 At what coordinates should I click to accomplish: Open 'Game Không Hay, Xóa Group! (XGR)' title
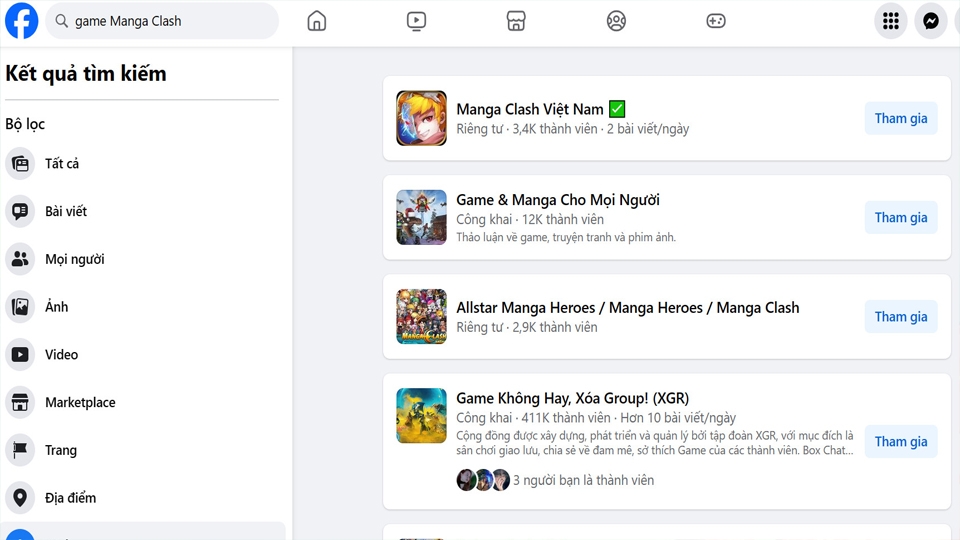572,398
